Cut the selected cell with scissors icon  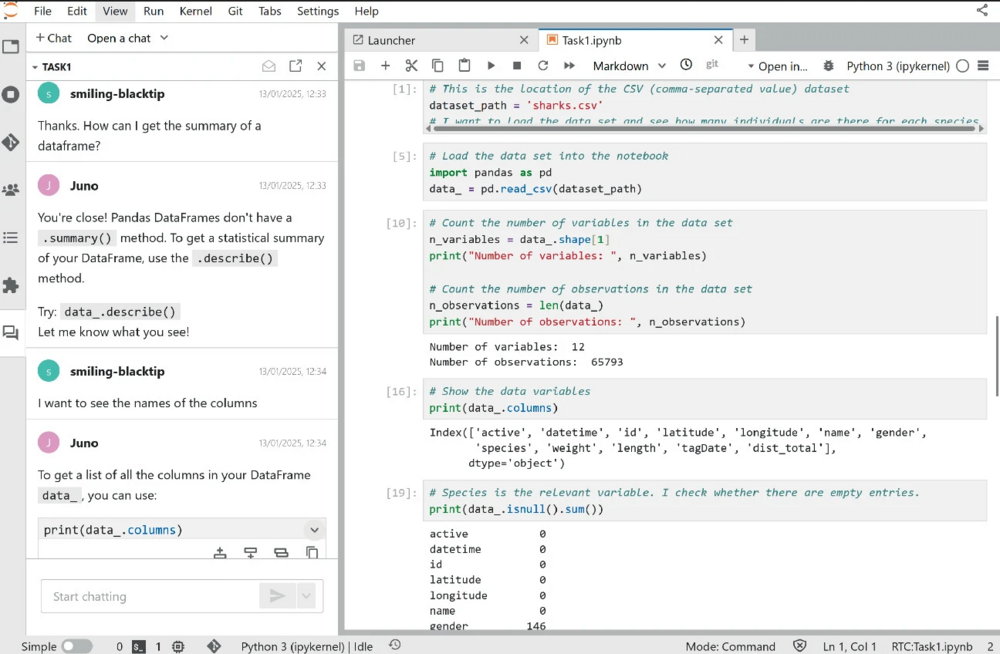coord(411,66)
